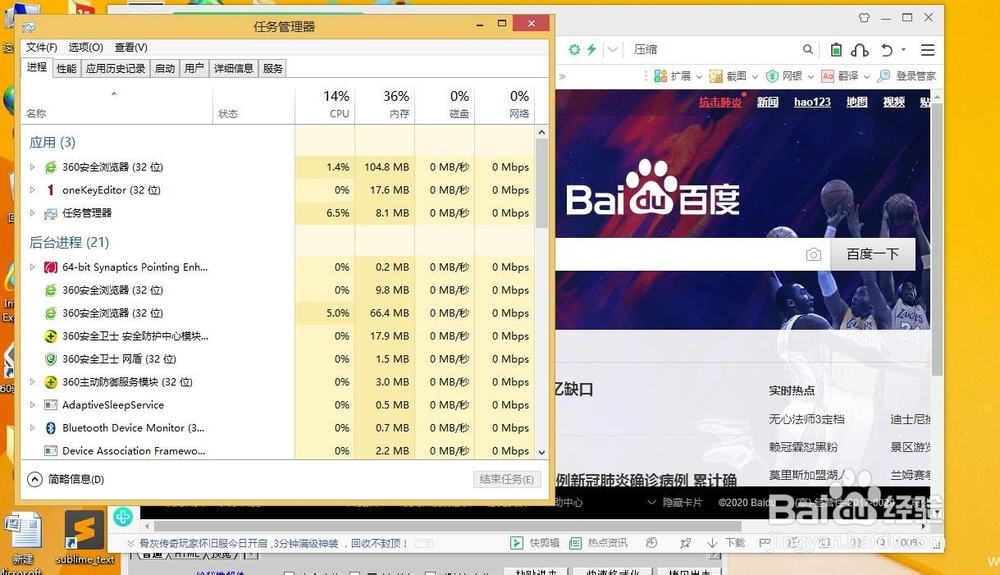The height and width of the screenshot is (575, 1000).
Task: Click the 结束任务(E) button
Action: 507,479
